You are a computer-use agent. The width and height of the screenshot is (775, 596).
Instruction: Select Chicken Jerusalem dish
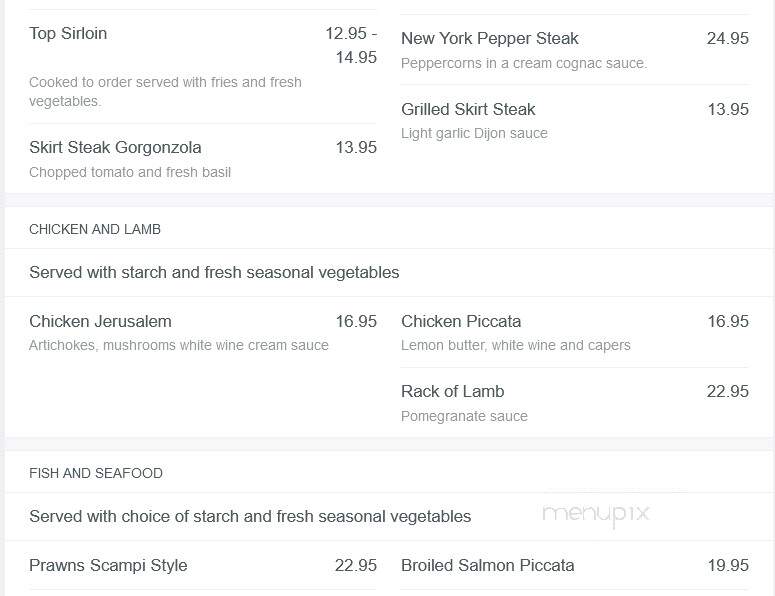(x=100, y=321)
